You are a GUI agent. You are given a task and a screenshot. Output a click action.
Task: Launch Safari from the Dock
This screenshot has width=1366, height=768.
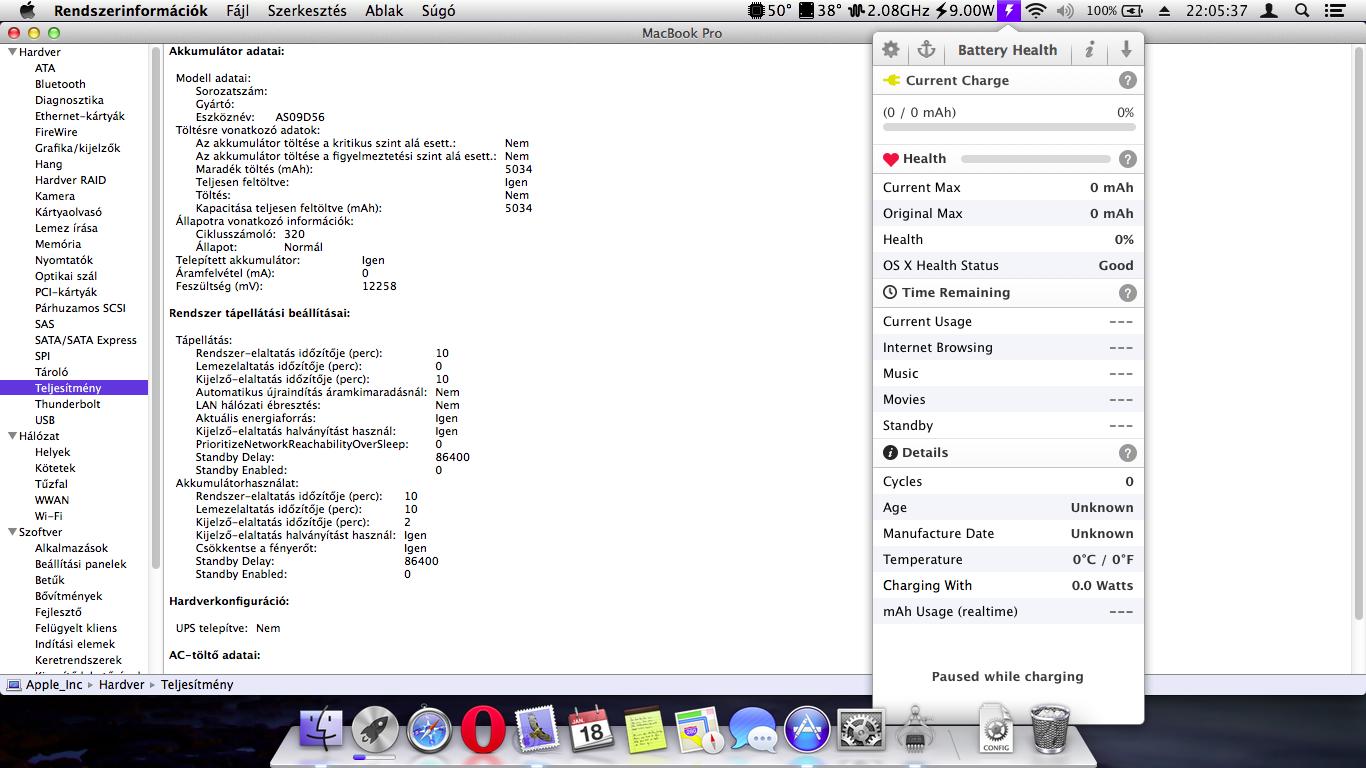tap(430, 729)
